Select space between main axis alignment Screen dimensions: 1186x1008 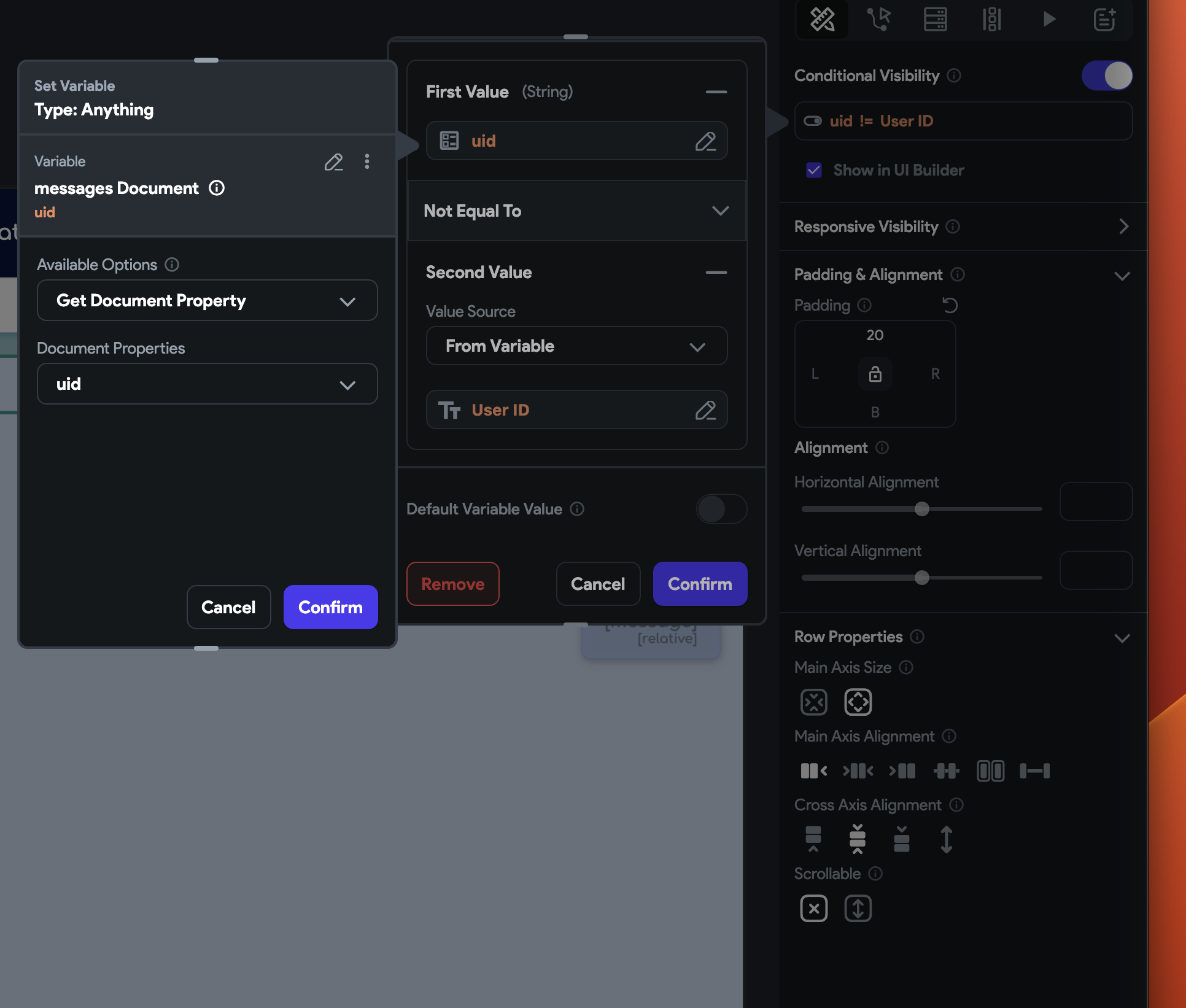(x=1034, y=771)
